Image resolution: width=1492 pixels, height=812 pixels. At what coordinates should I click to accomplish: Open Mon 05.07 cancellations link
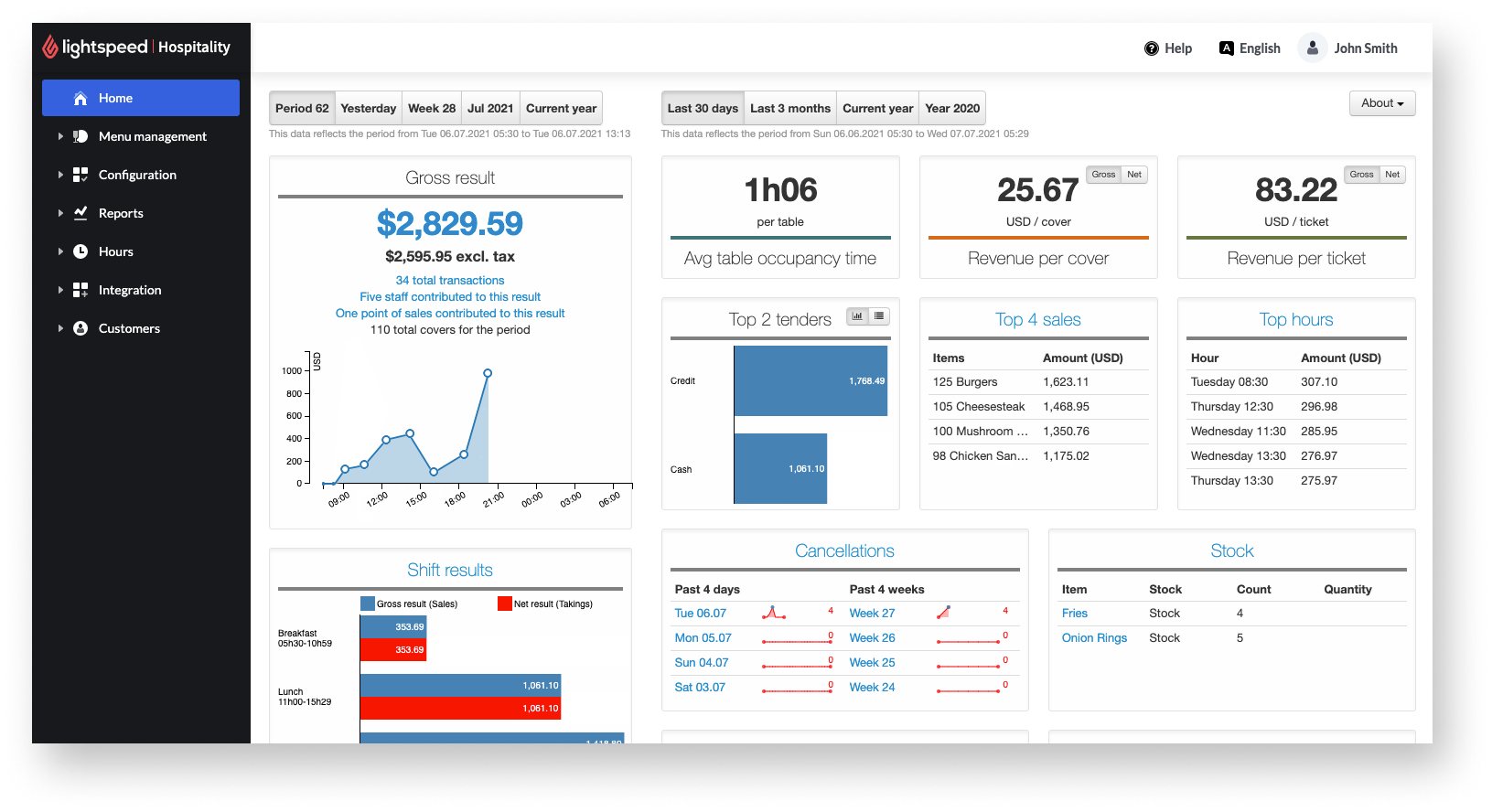click(703, 638)
